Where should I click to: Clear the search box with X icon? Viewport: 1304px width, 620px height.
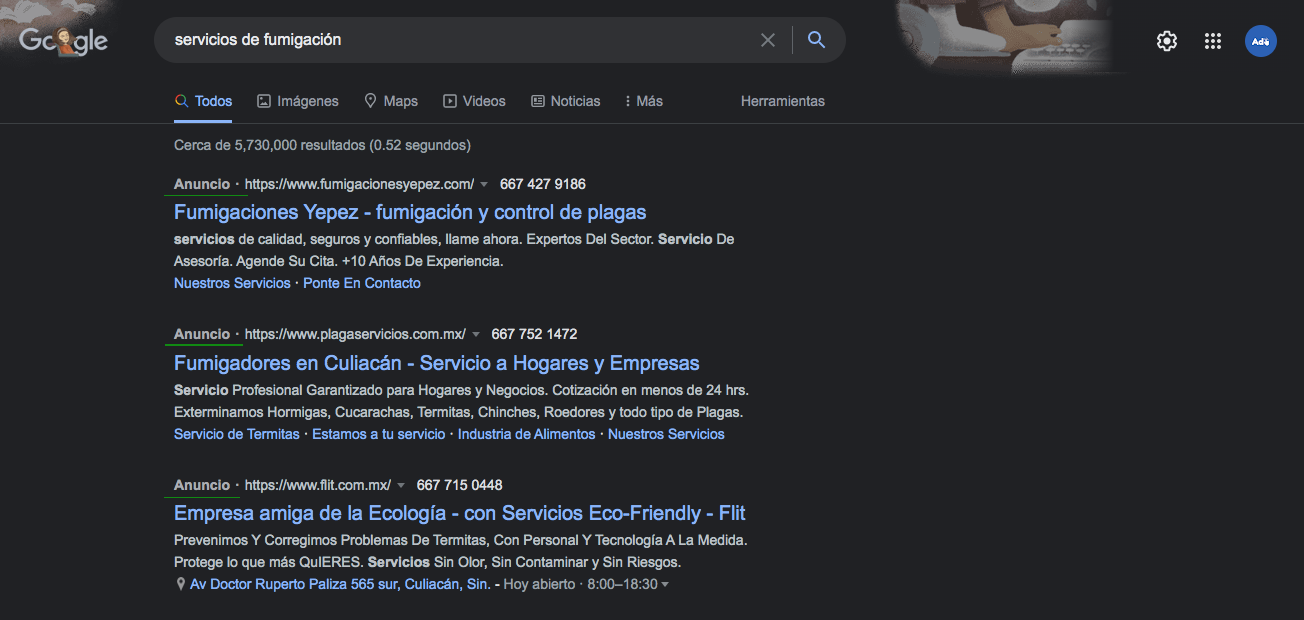coord(768,40)
